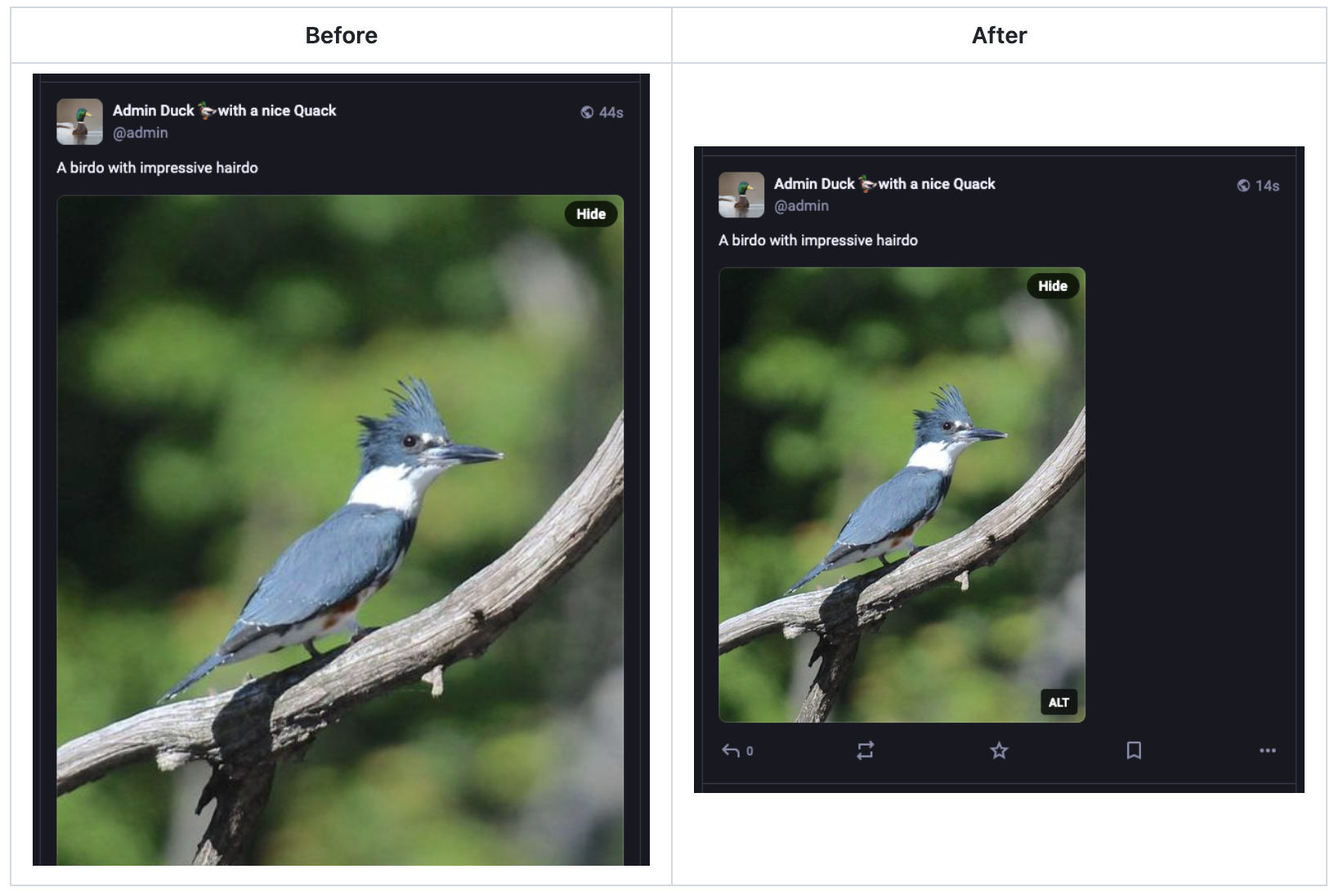Bookmark the birdo post

(1134, 750)
